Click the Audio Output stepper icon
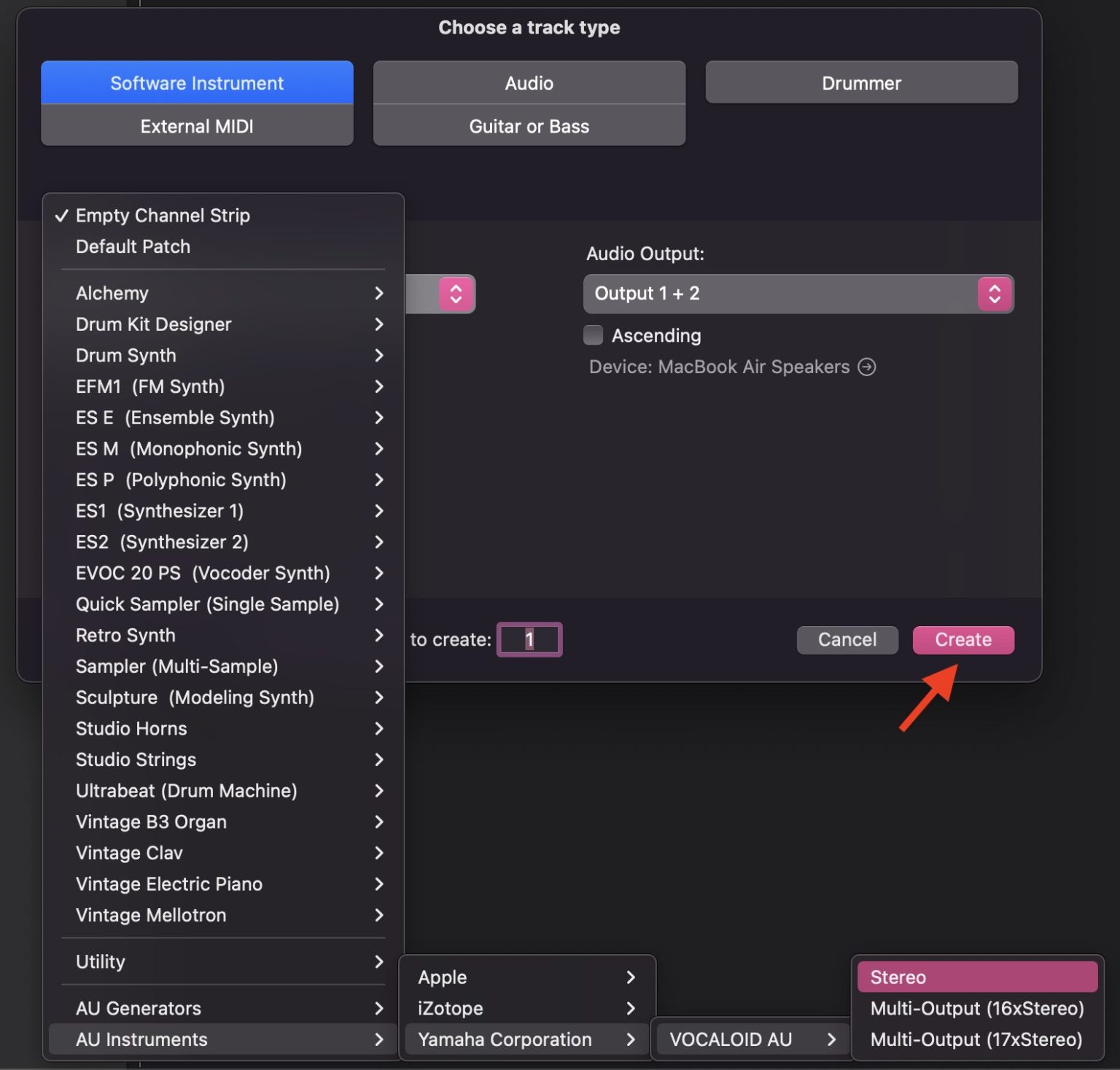 (x=995, y=294)
